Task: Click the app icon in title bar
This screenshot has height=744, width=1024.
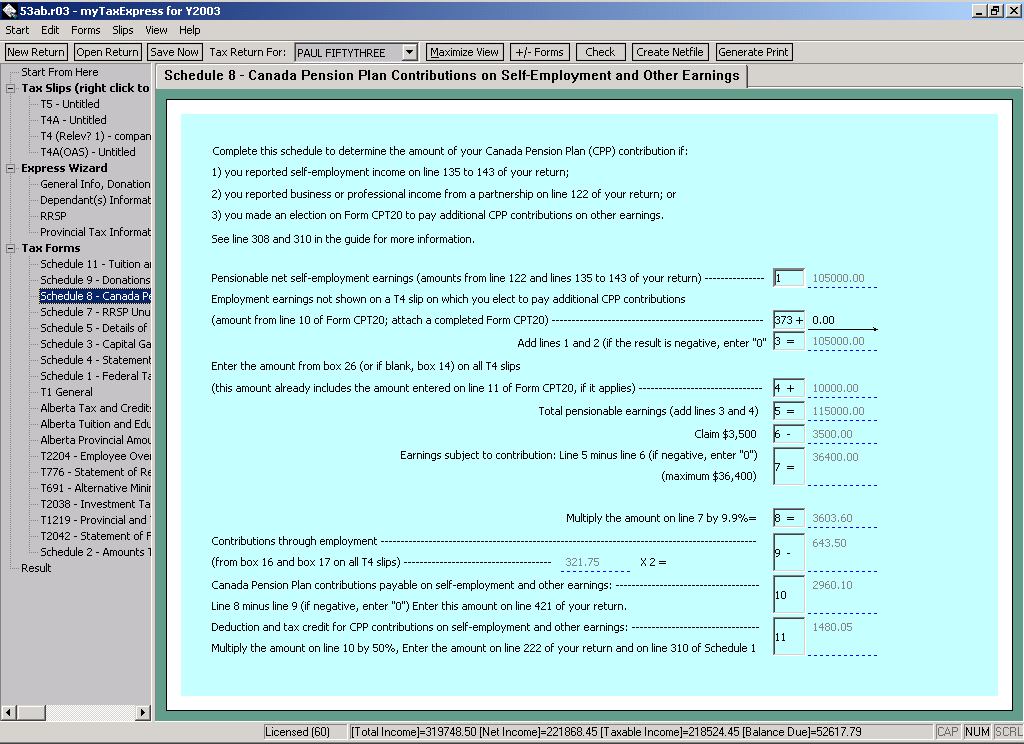Action: [10, 11]
